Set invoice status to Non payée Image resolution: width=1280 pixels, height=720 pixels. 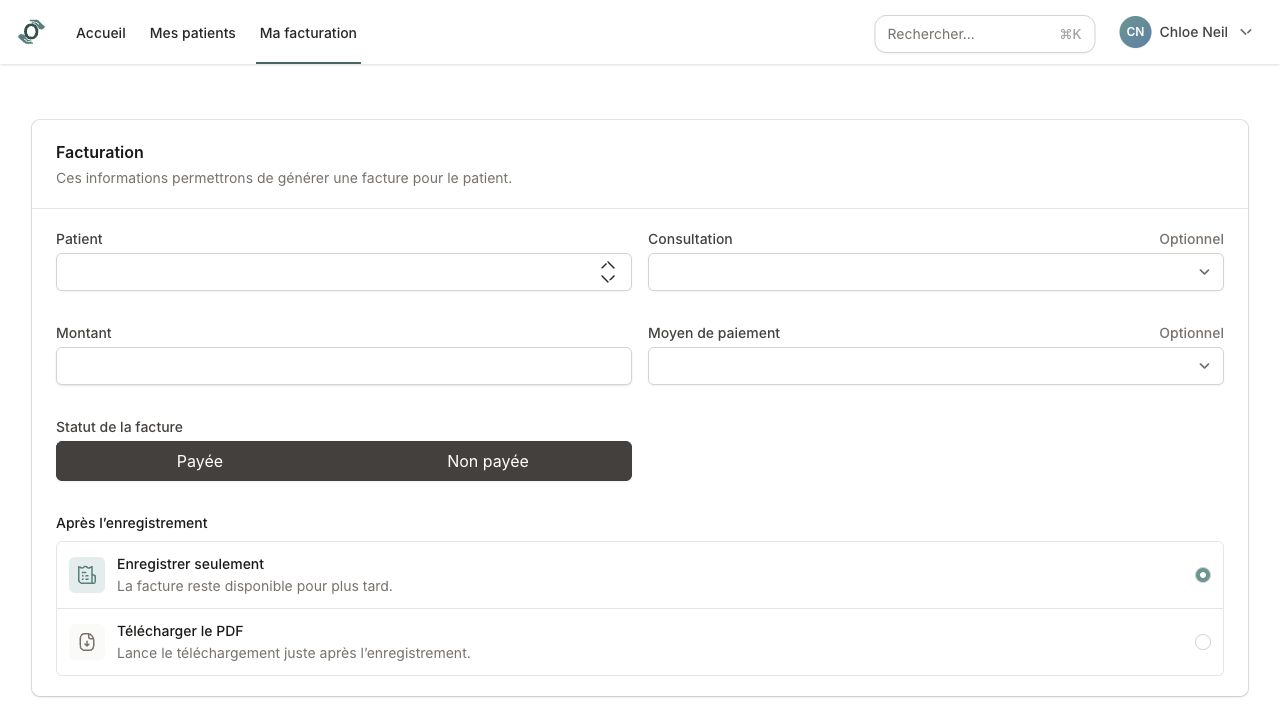[488, 461]
